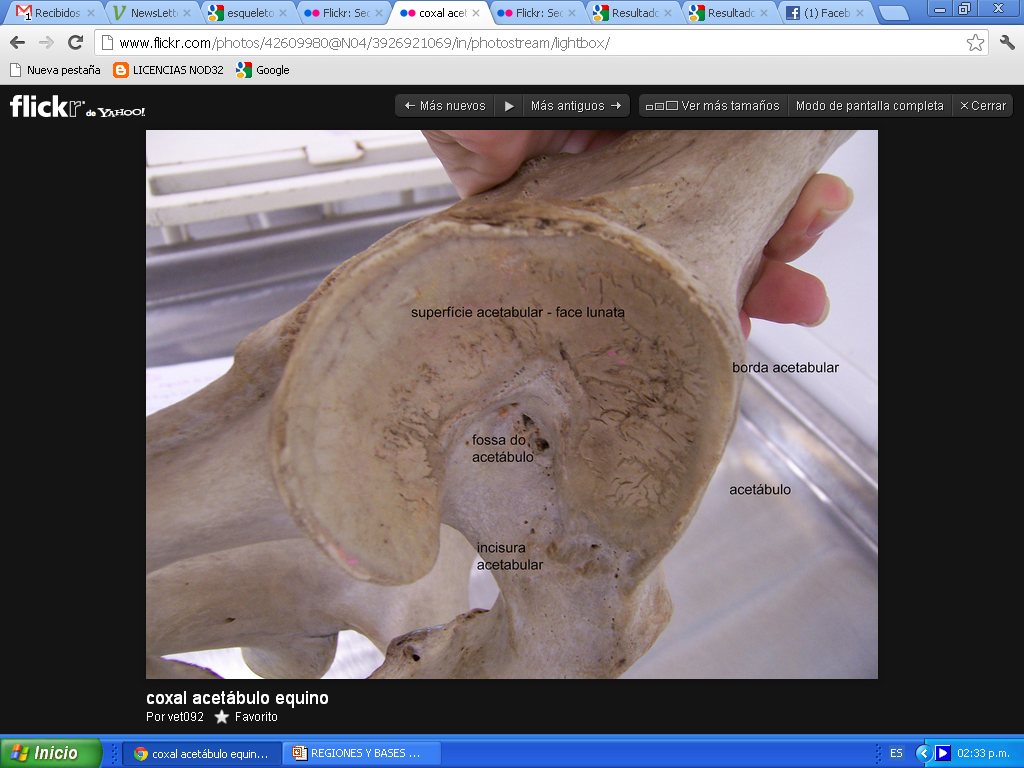
Task: Click the 'Más antiguos' button
Action: tap(577, 105)
